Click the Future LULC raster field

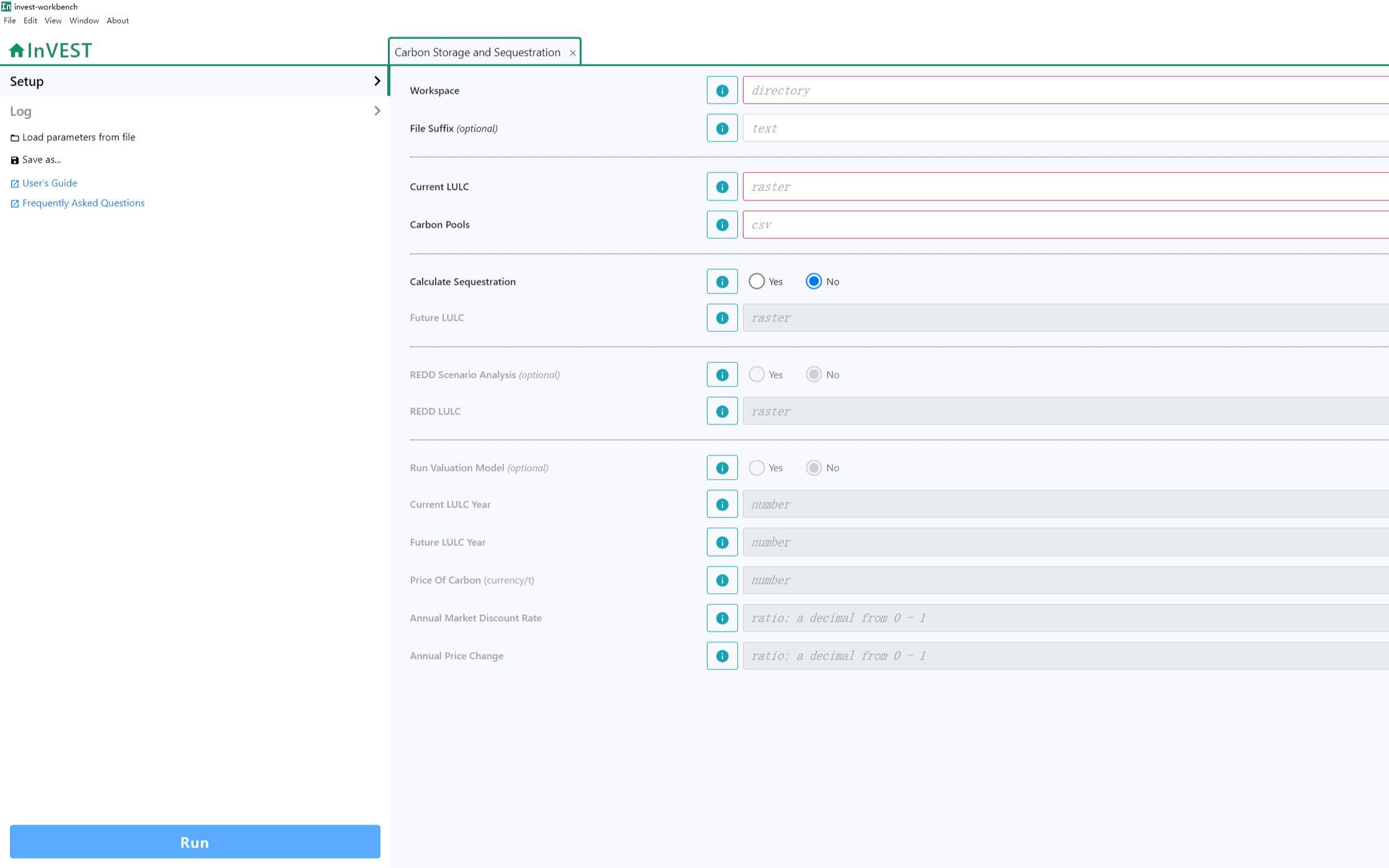pyautogui.click(x=1065, y=318)
